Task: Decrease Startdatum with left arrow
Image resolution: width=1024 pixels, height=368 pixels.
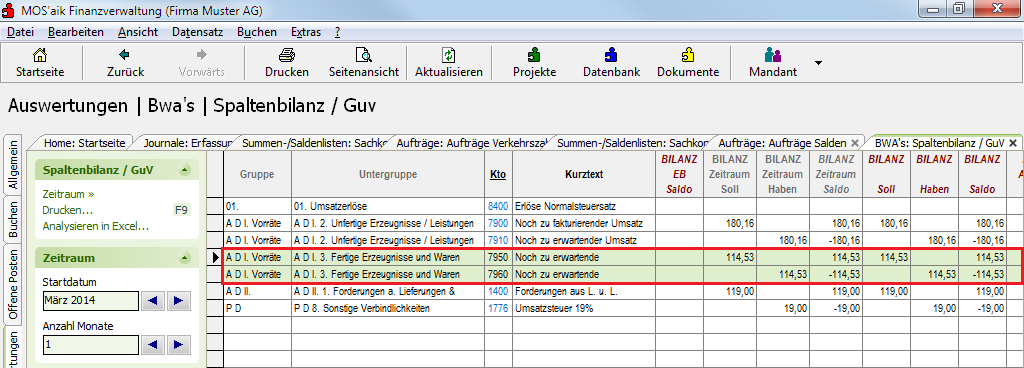Action: [152, 301]
